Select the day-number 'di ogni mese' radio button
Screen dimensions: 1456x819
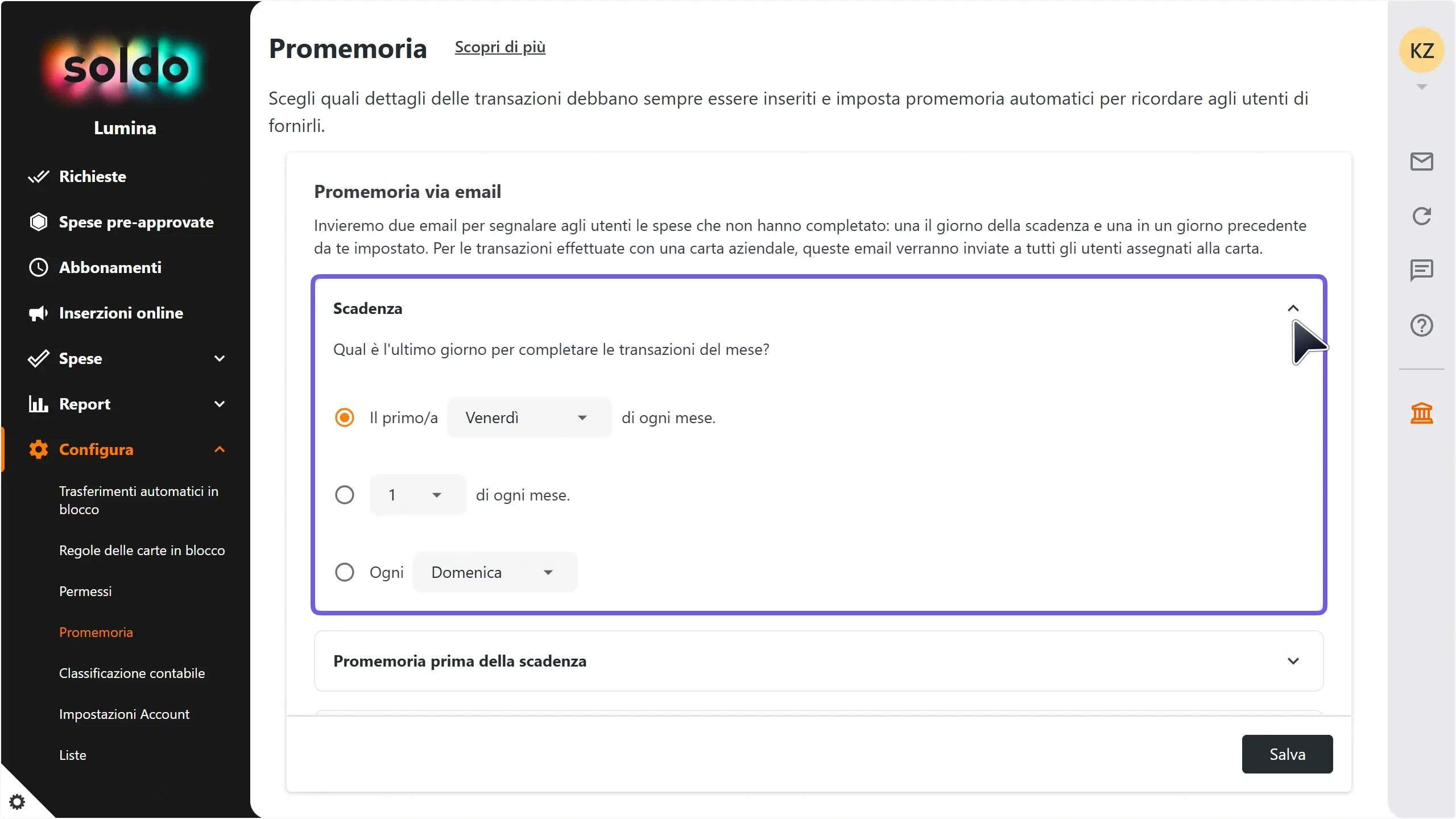345,495
